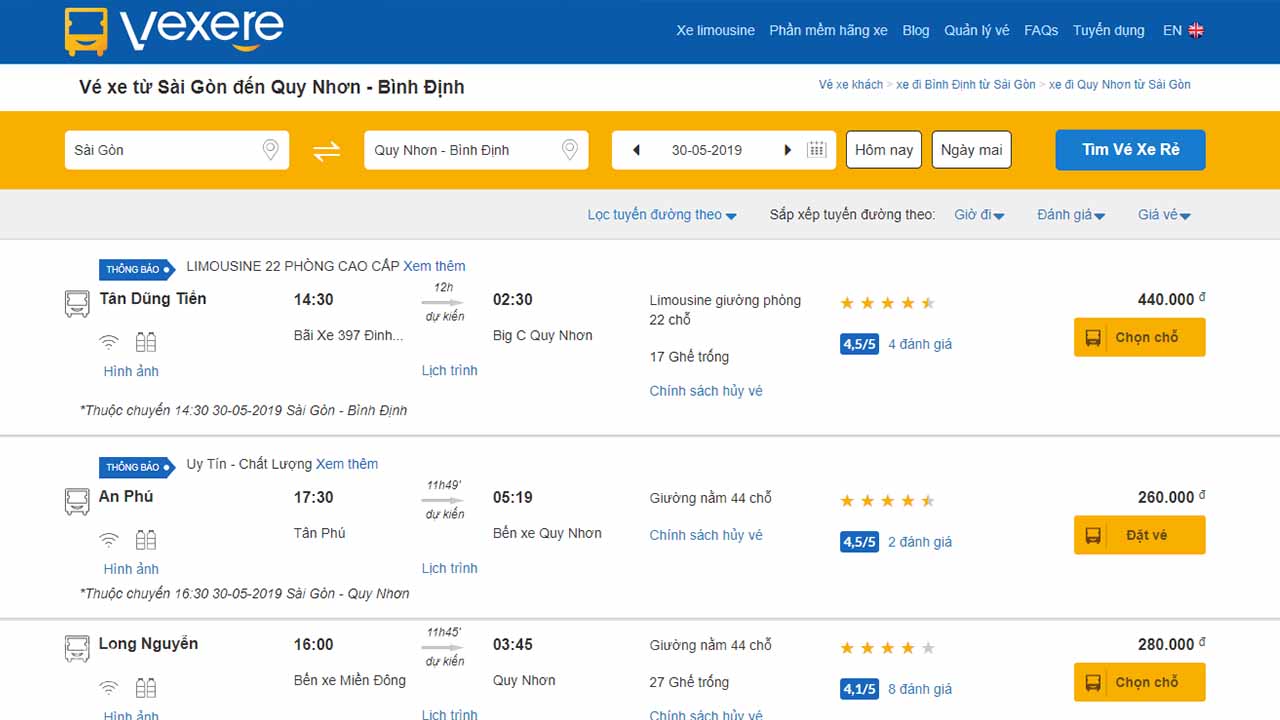Sort routes by Đánh giá
1280x720 pixels.
coord(1071,215)
